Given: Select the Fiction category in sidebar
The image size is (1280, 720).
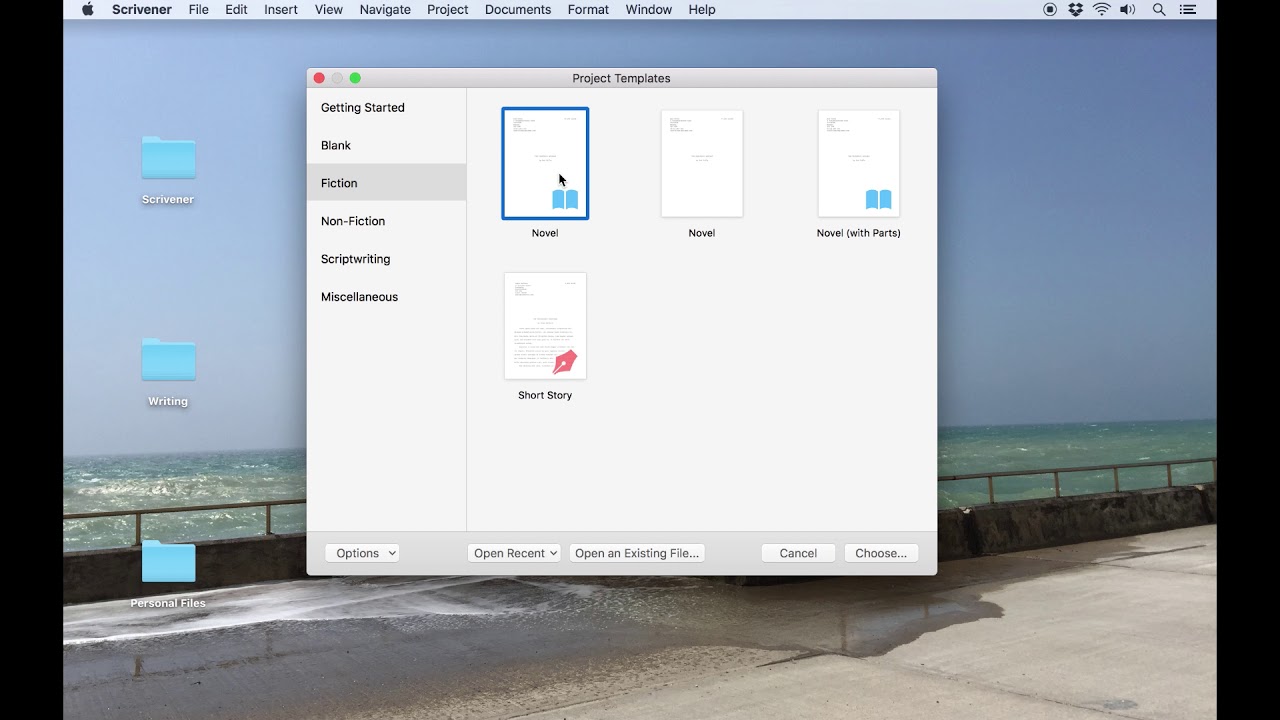Looking at the screenshot, I should coord(386,183).
